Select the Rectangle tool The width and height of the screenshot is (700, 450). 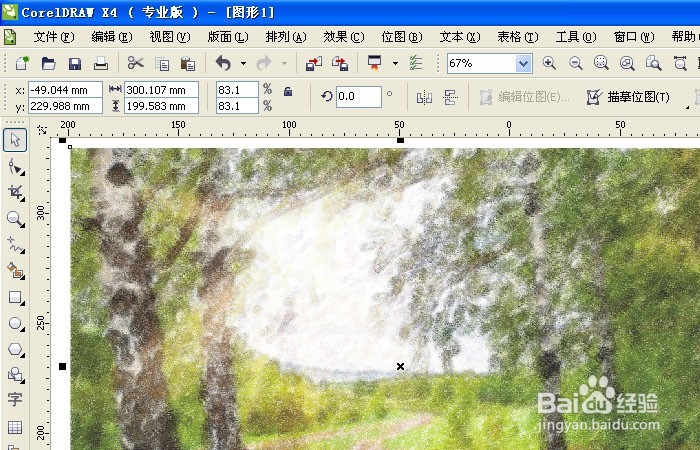click(15, 297)
